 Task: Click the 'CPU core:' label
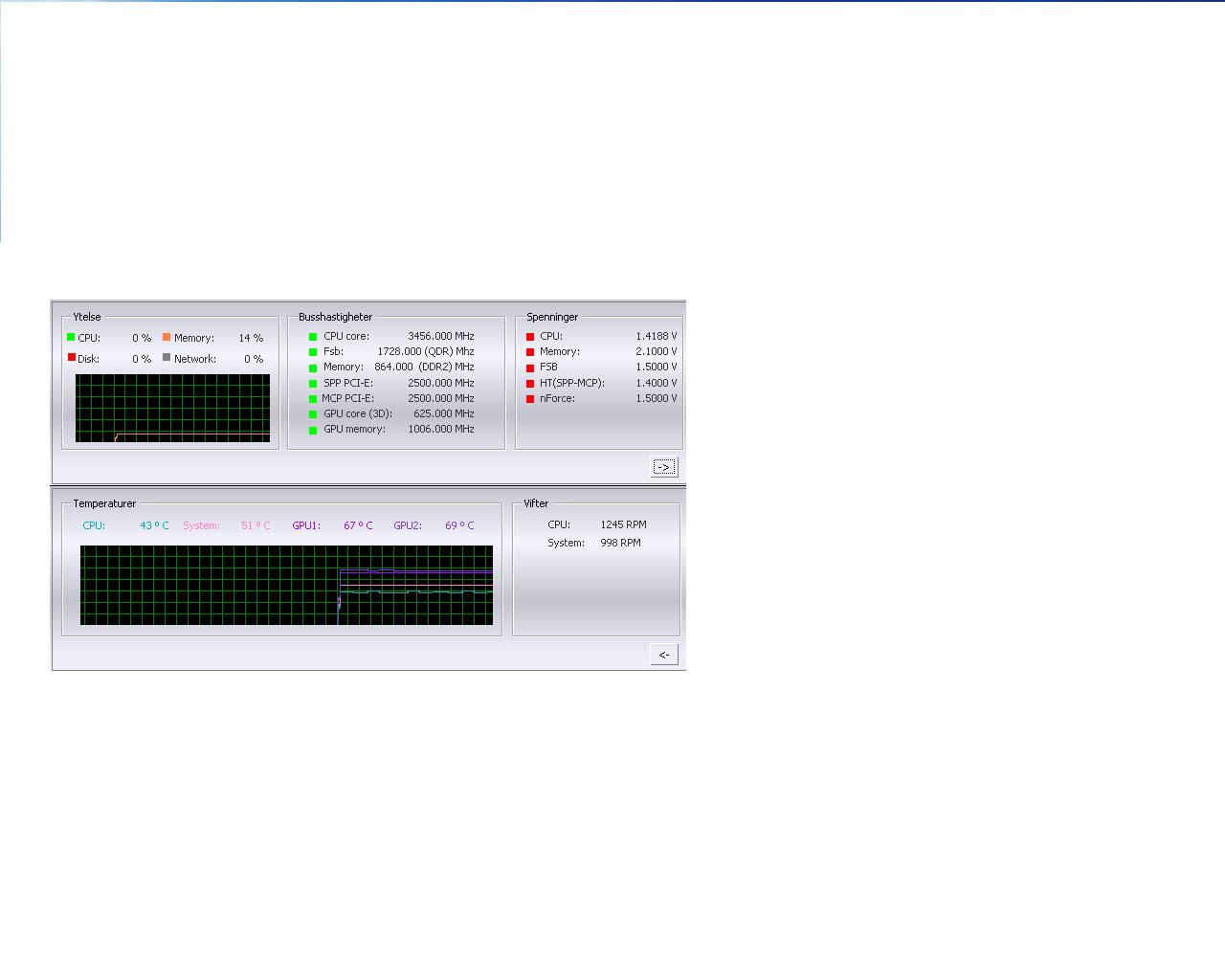click(x=346, y=336)
